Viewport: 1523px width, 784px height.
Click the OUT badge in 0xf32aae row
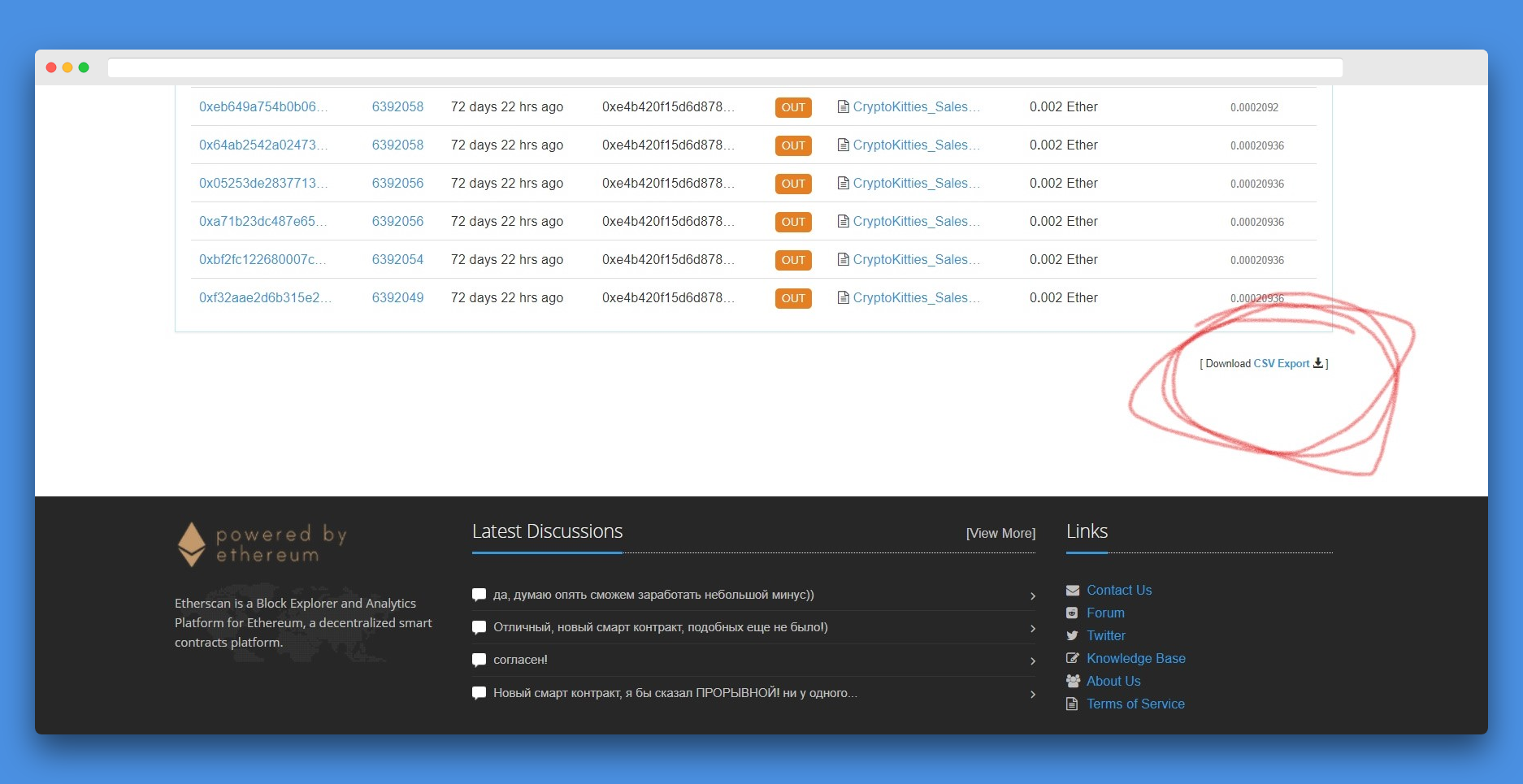pyautogui.click(x=793, y=298)
